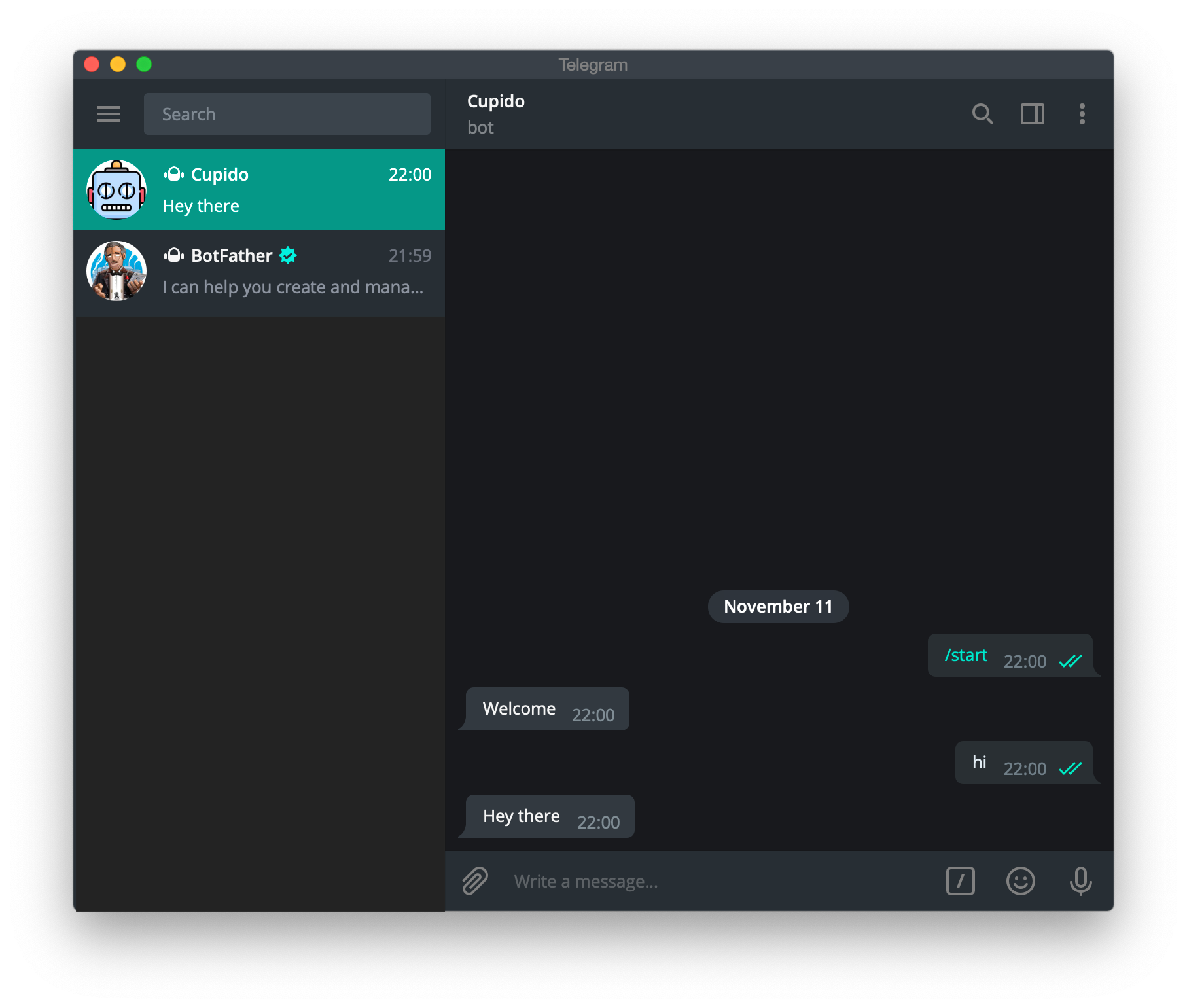Switch to the Cupido chat in the list
Image resolution: width=1187 pixels, height=1008 pixels.
click(259, 189)
